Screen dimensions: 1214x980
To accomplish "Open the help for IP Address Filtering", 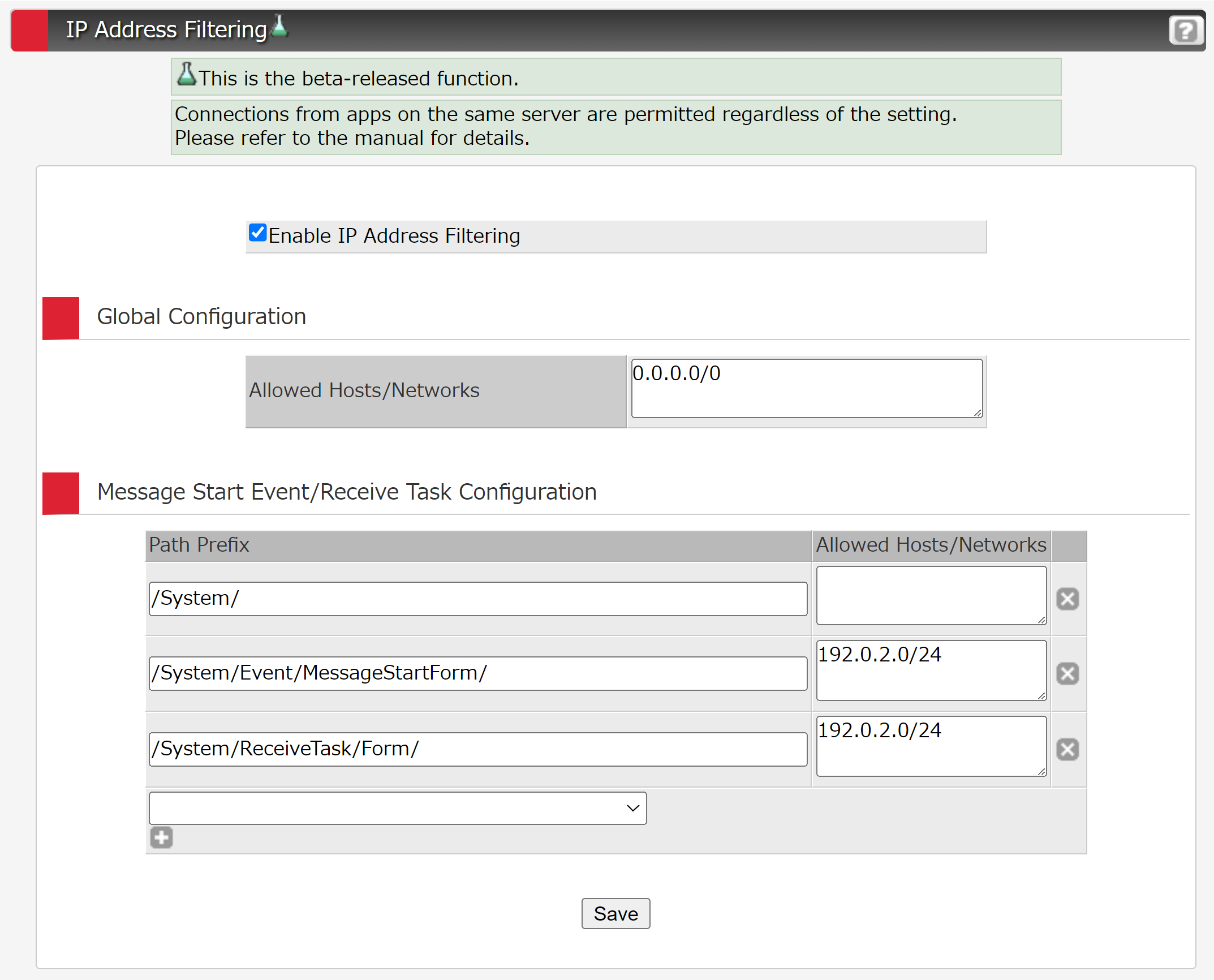I will 1185,31.
